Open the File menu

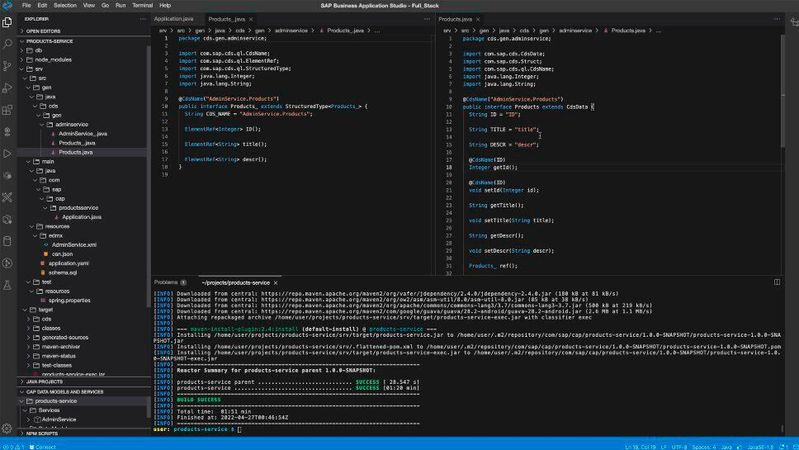(x=26, y=5)
